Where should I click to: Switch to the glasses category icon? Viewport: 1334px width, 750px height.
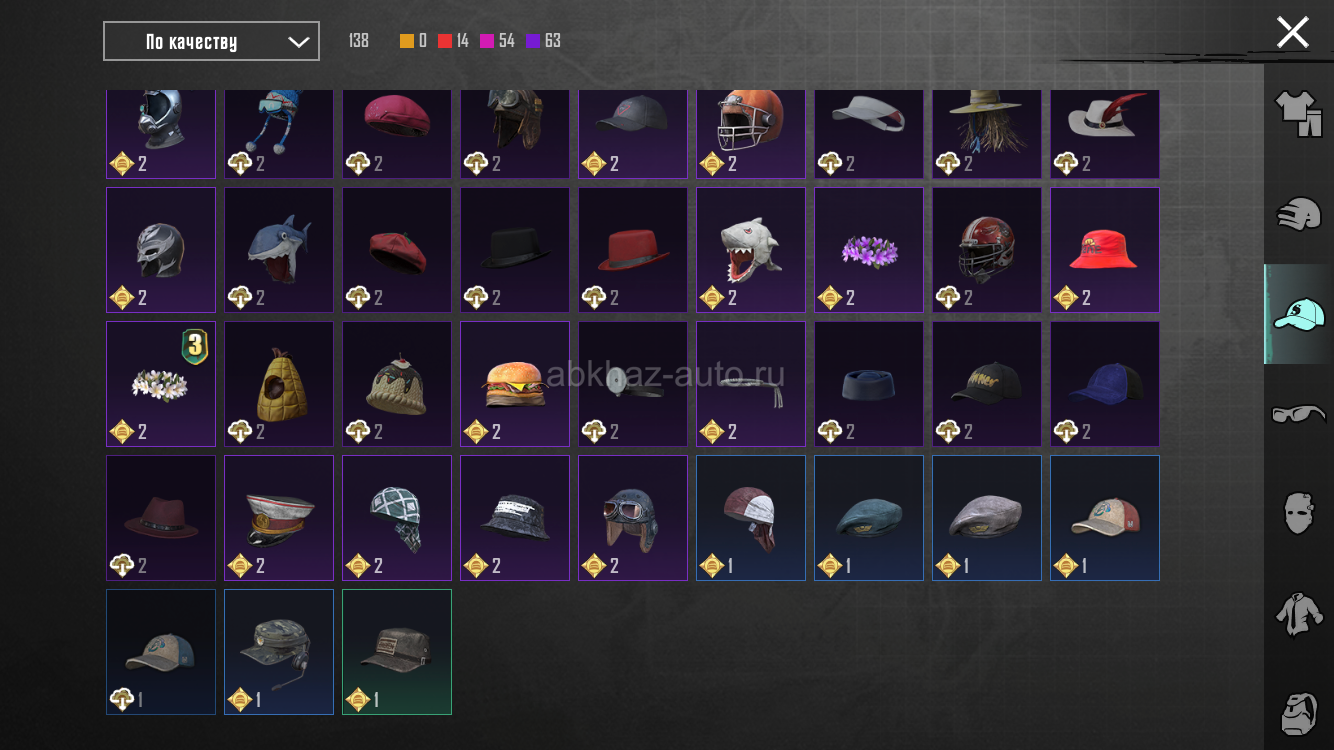(x=1298, y=413)
